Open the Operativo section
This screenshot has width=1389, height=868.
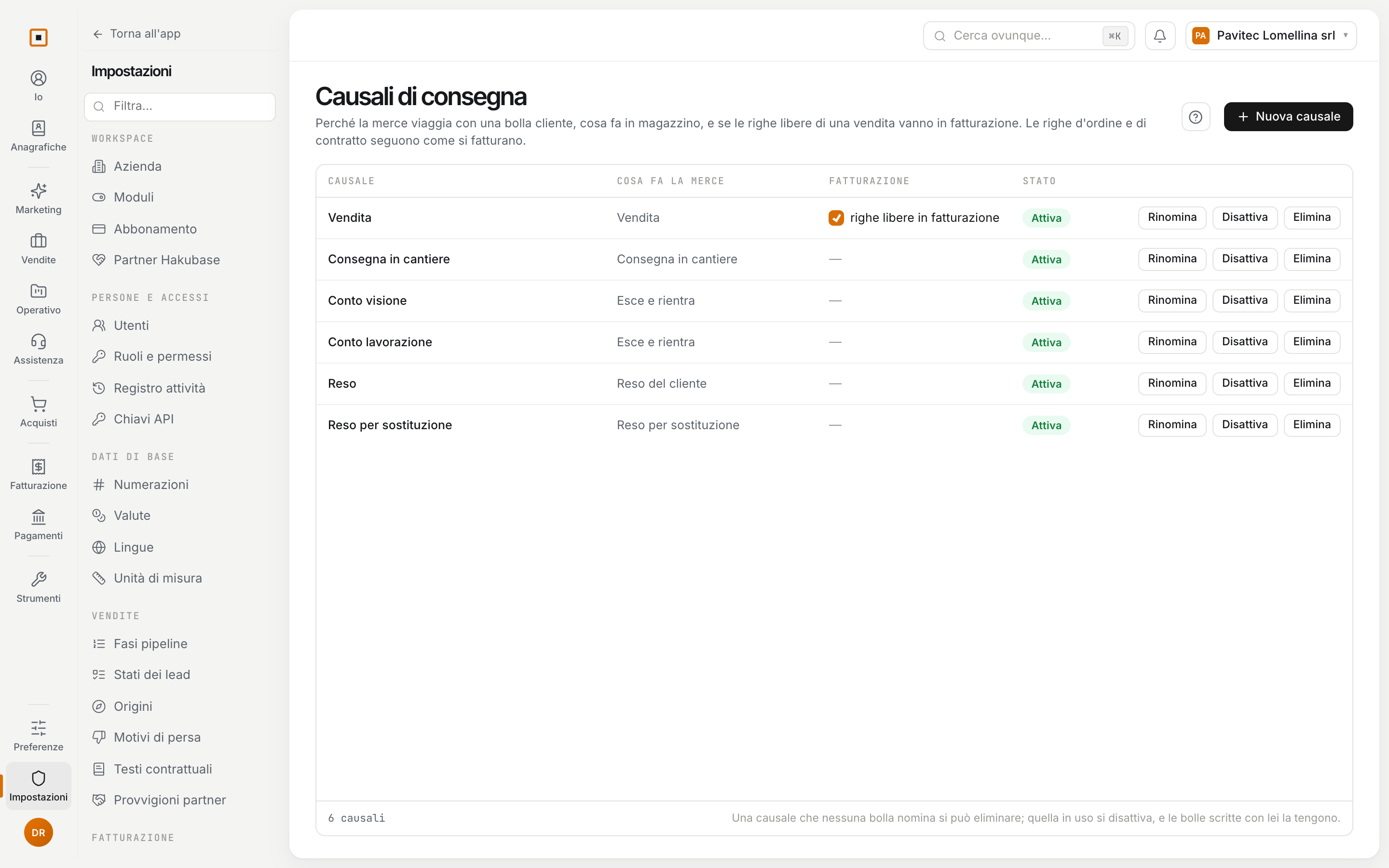pyautogui.click(x=39, y=299)
